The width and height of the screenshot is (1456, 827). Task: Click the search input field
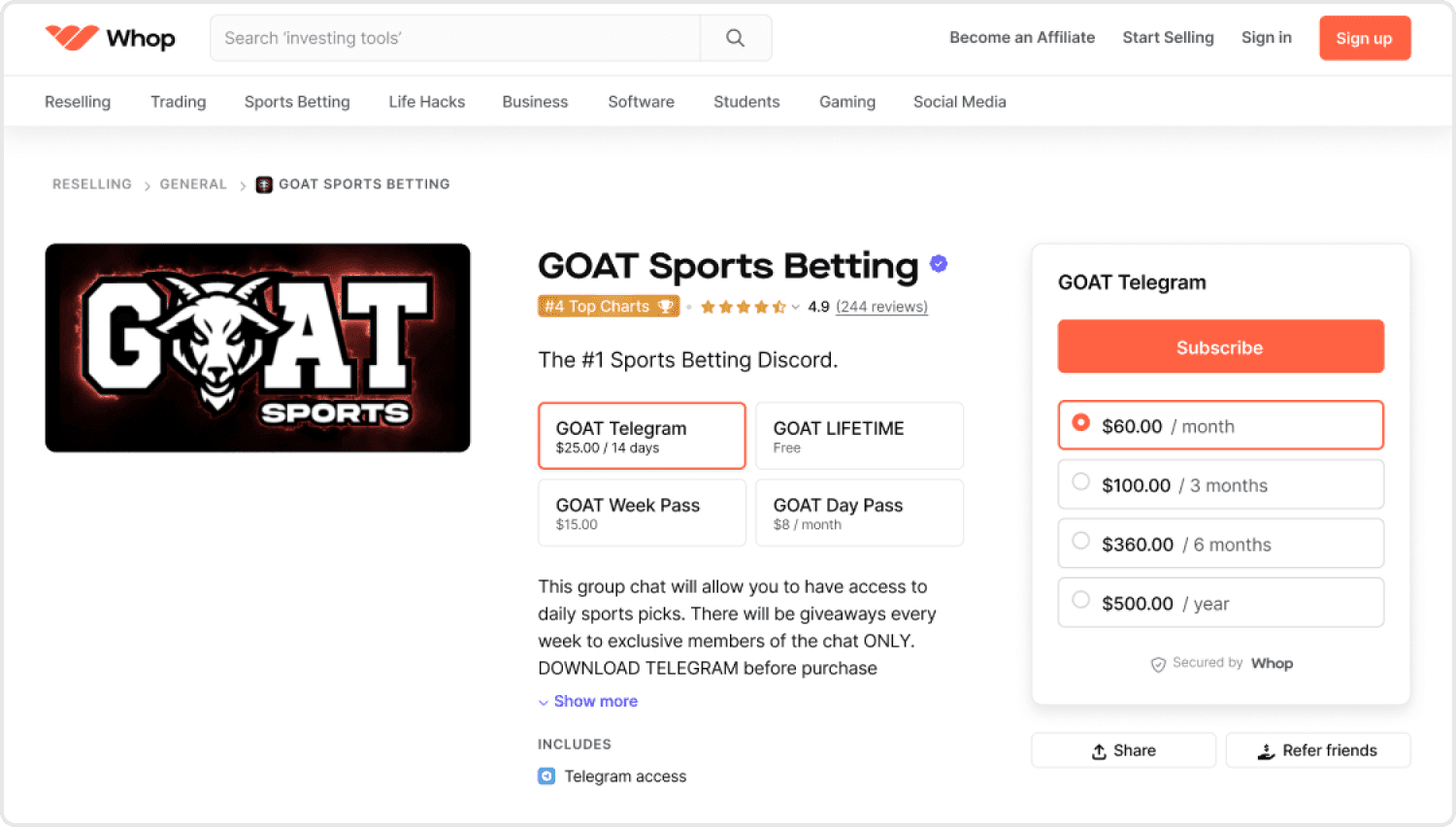[x=455, y=38]
